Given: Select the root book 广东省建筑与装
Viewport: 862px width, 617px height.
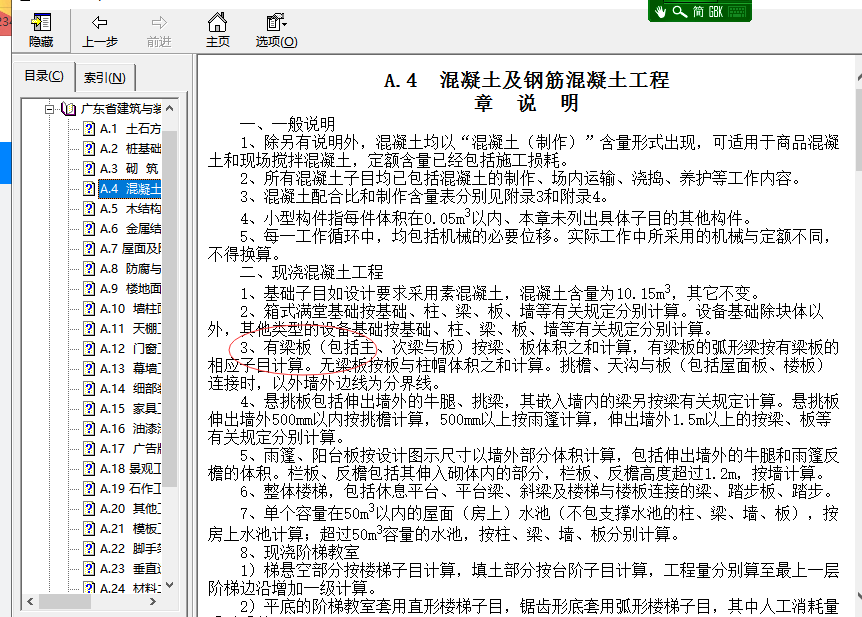Looking at the screenshot, I should tap(121, 109).
